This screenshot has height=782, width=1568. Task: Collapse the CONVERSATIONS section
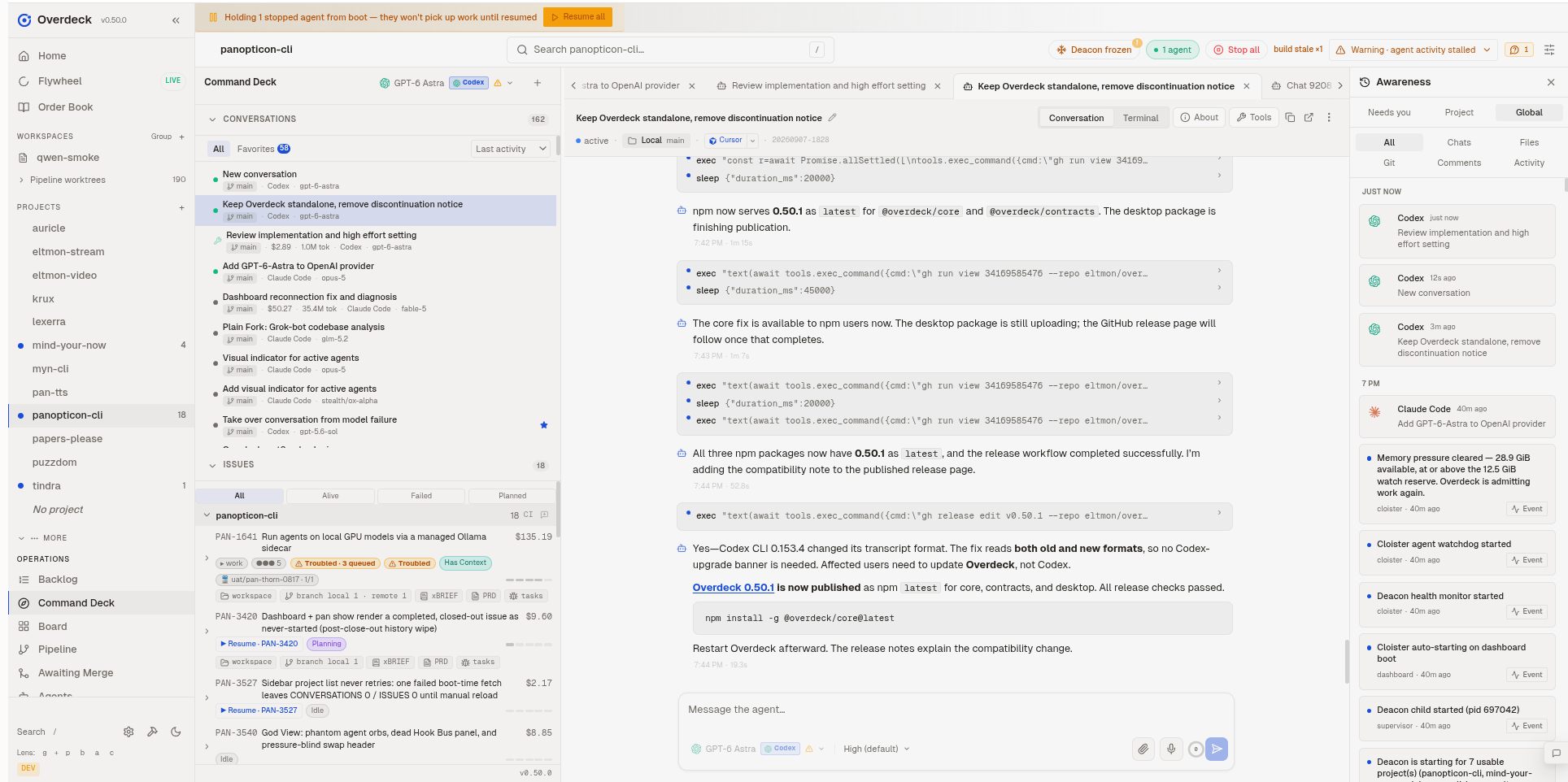pos(213,119)
